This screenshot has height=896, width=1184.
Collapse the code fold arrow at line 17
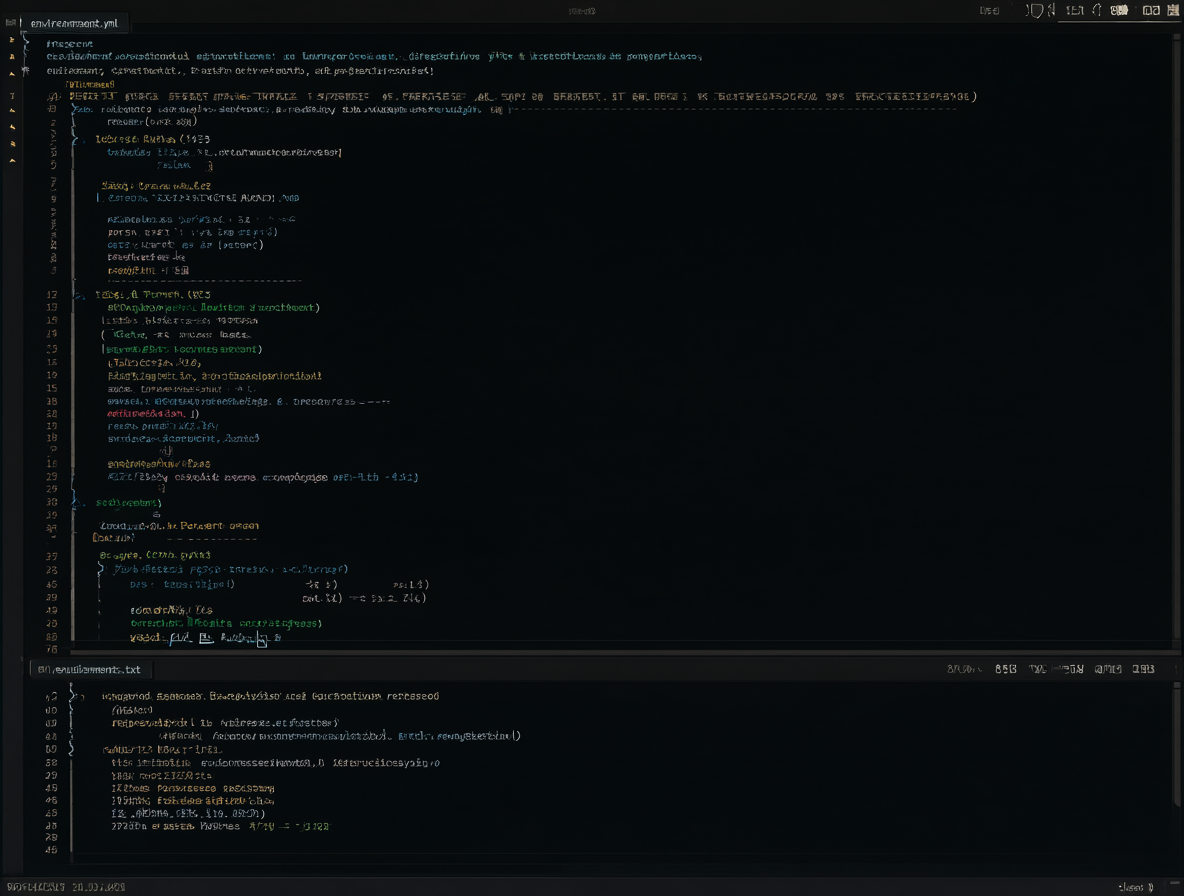coord(79,295)
